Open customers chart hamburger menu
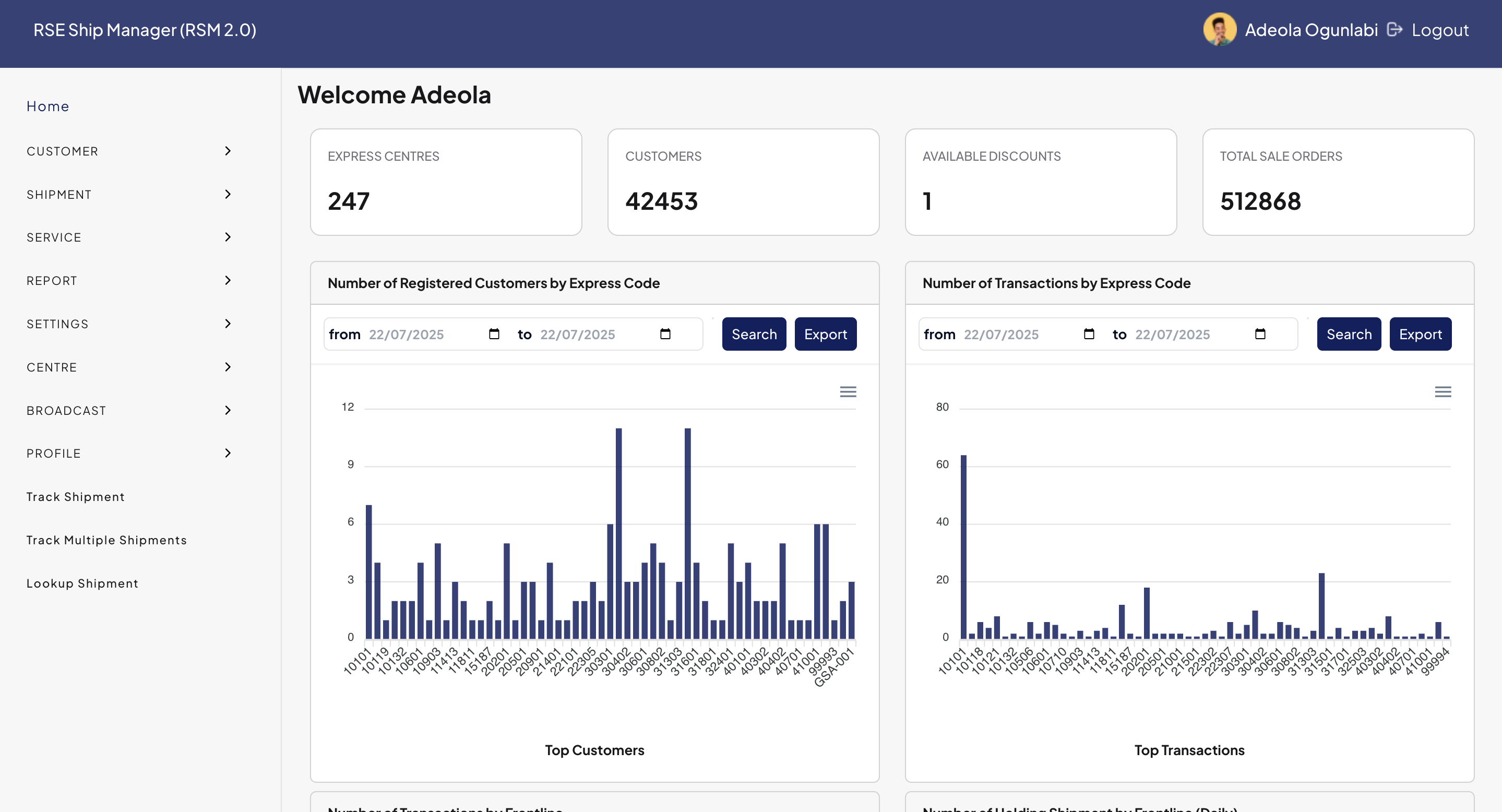1502x812 pixels. [x=848, y=392]
